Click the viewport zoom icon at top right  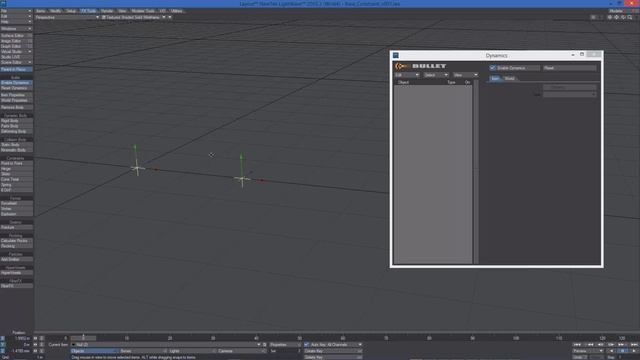630,18
